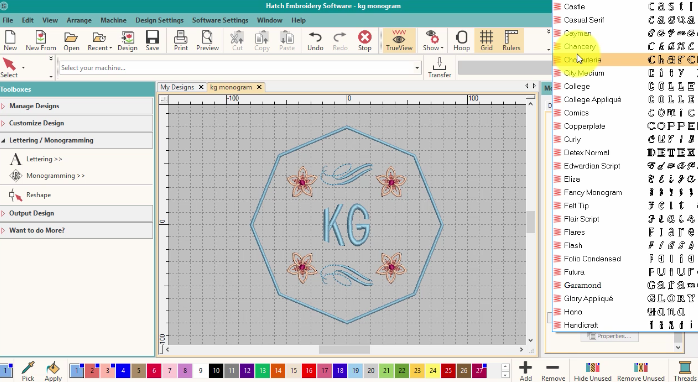Viewport: 699px width, 382px height.
Task: Click the Hoop icon
Action: click(461, 40)
